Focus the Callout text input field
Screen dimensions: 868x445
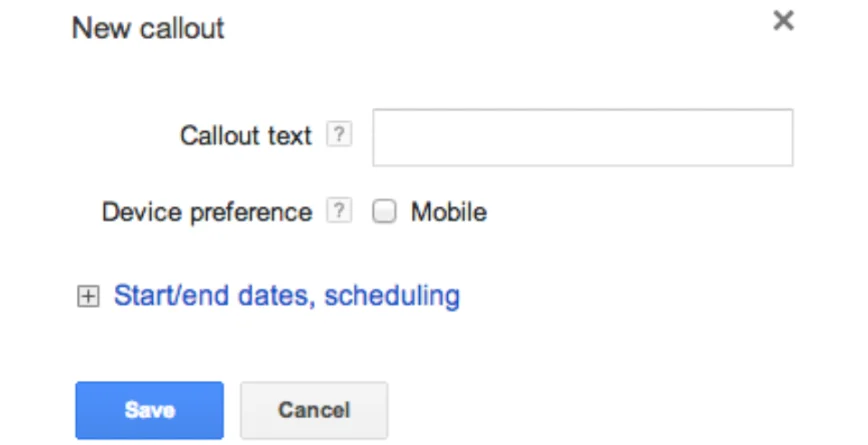tap(582, 138)
